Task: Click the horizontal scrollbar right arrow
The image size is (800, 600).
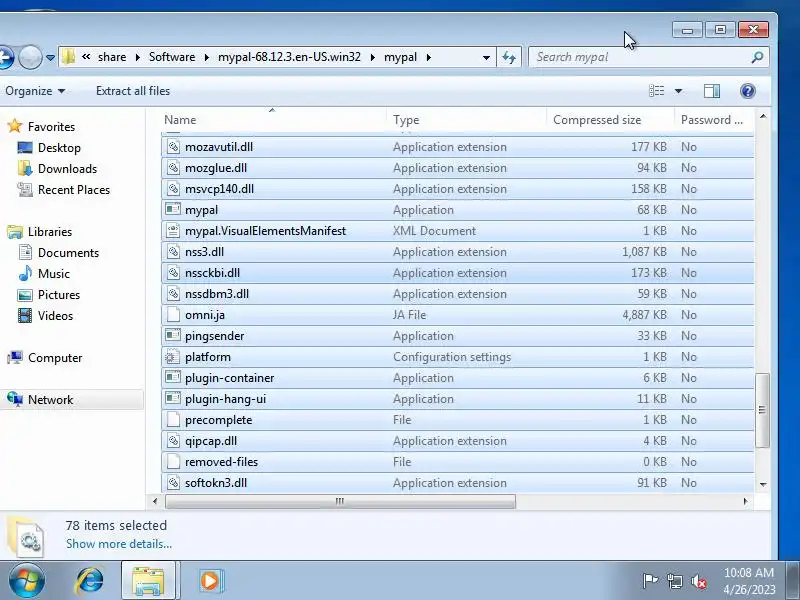Action: click(x=745, y=501)
